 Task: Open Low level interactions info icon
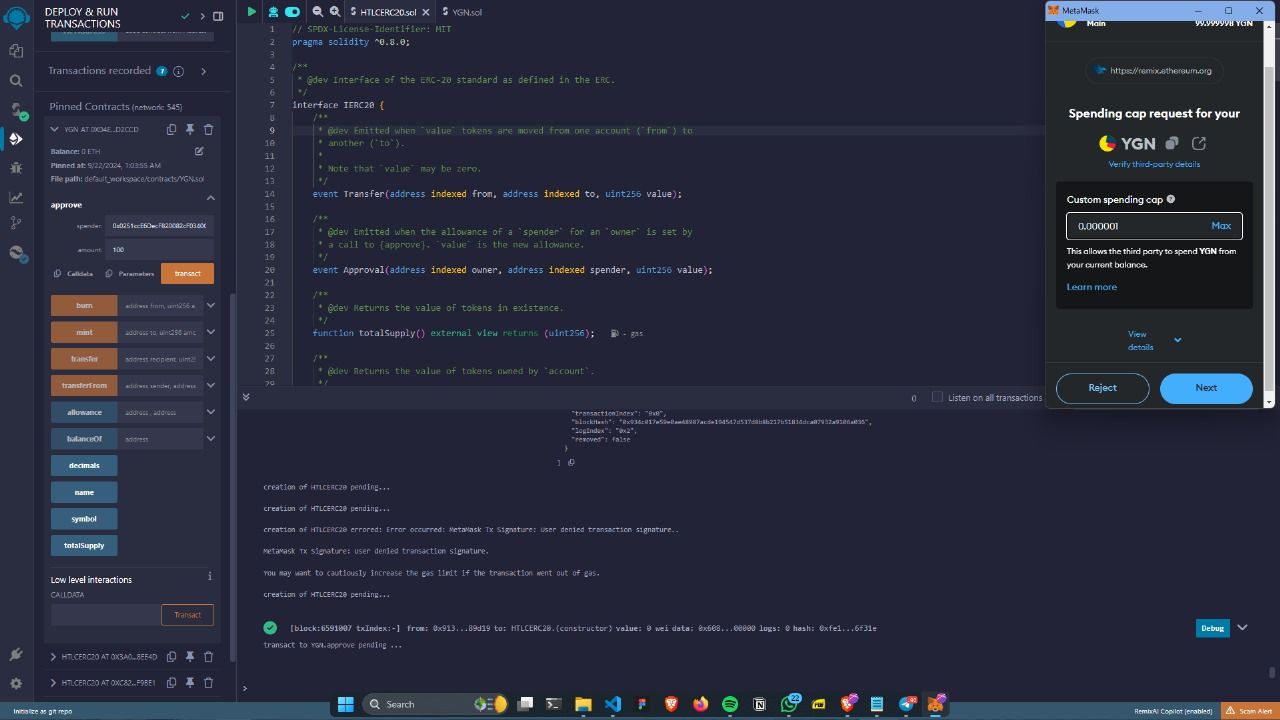[x=209, y=576]
